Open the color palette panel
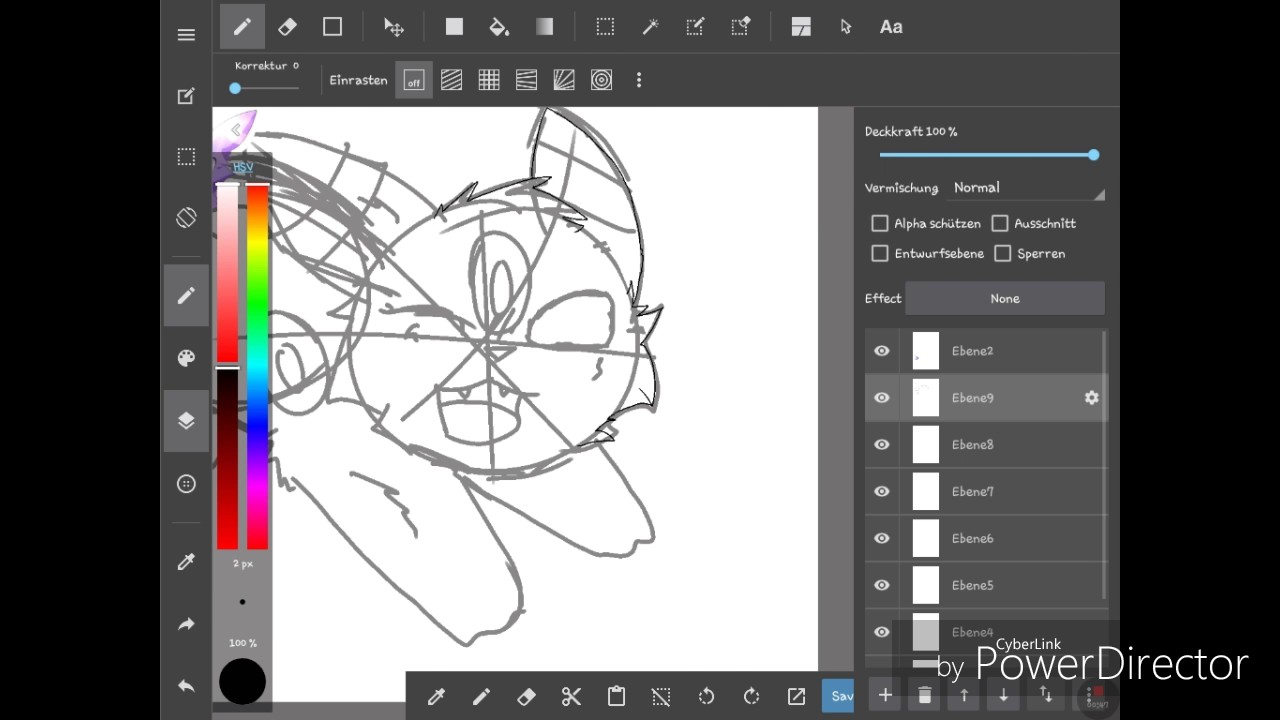Image resolution: width=1280 pixels, height=720 pixels. pyautogui.click(x=186, y=358)
